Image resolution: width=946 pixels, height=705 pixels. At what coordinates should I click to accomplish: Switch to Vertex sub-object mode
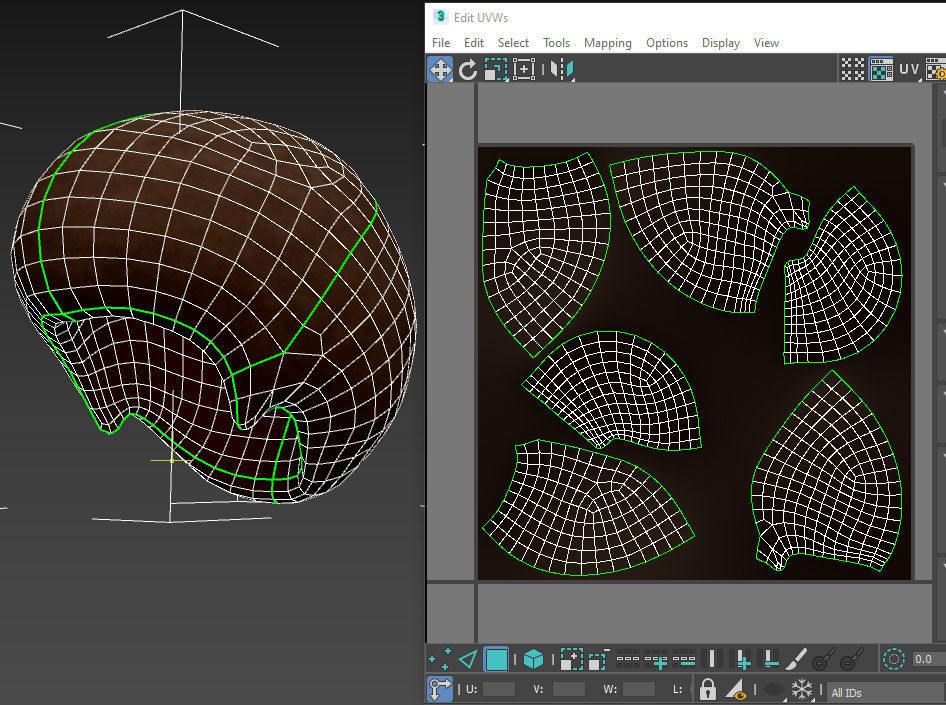pyautogui.click(x=440, y=659)
